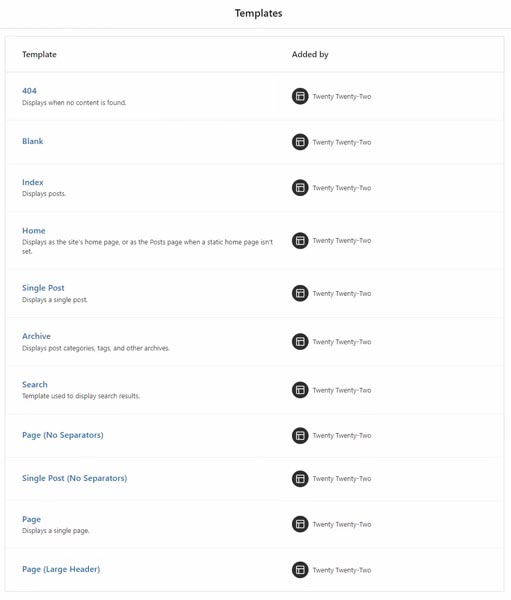Open the Index template
Screen dimensions: 511x600
pyautogui.click(x=33, y=182)
